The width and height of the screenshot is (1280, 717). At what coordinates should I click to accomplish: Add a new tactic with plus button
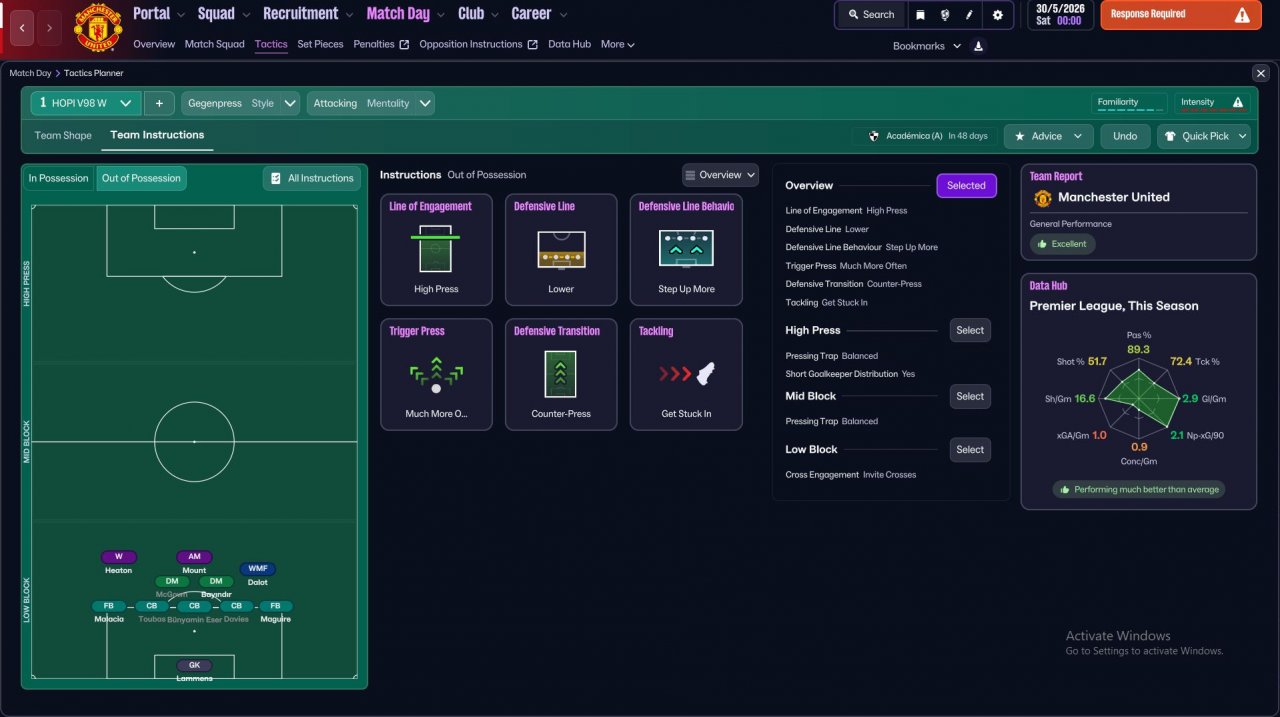[159, 103]
